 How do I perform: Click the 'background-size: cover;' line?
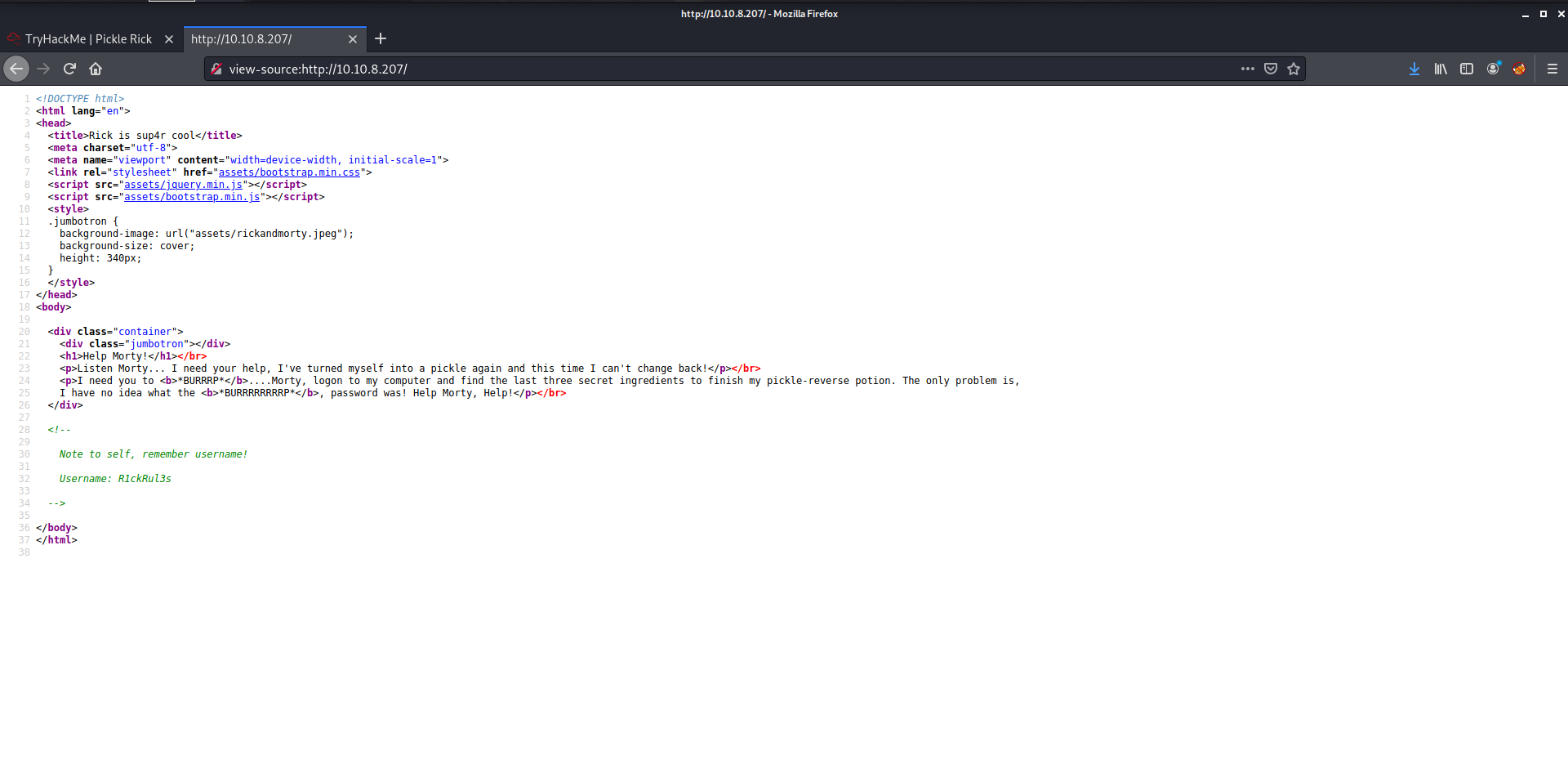coord(127,246)
